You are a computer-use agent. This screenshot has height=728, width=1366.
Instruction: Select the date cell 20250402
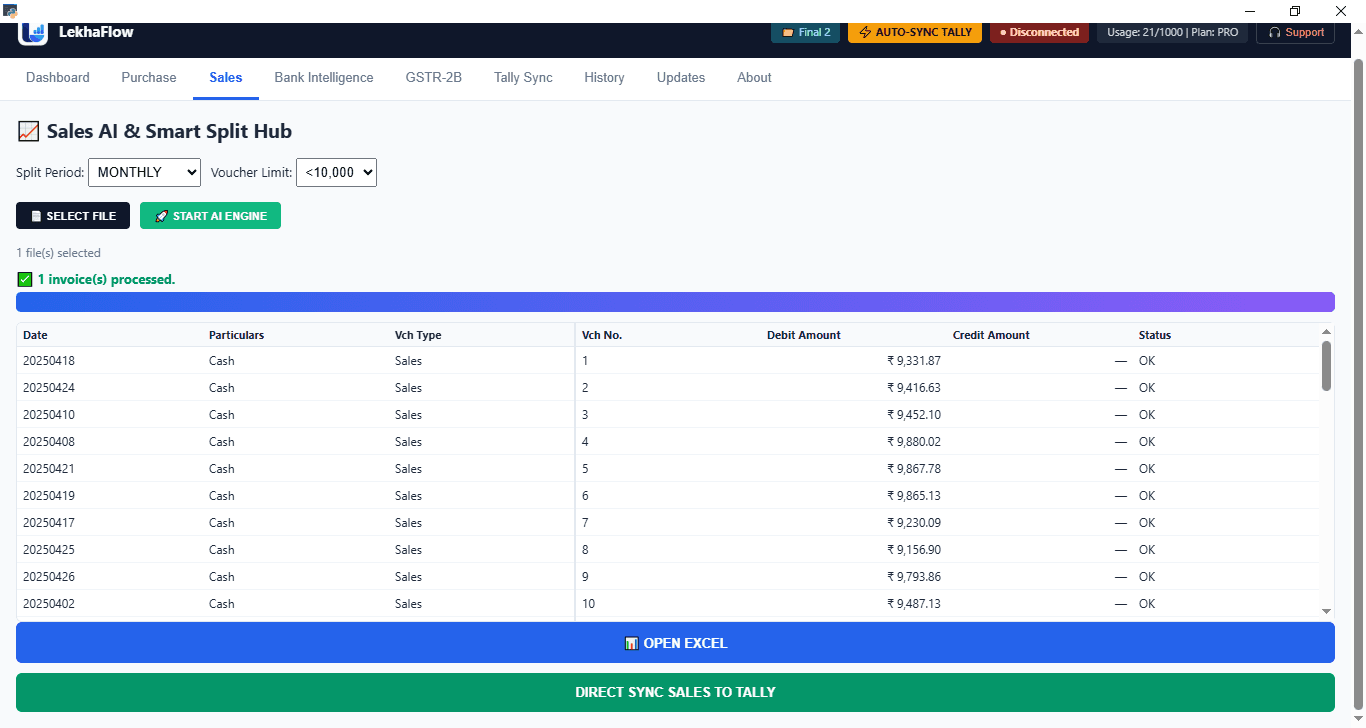(49, 604)
